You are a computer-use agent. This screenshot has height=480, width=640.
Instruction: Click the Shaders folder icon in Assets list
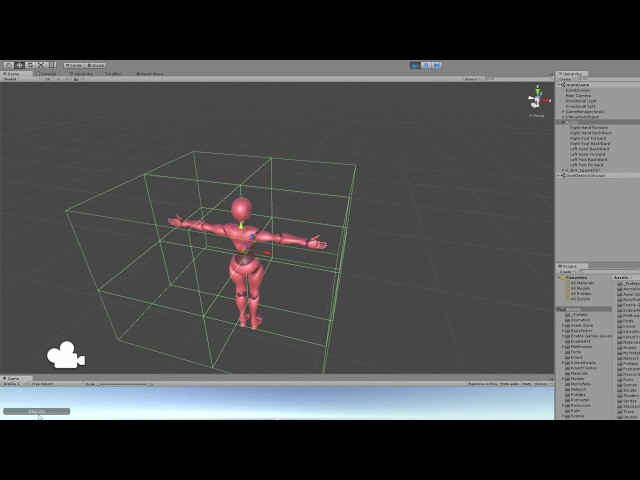(x=620, y=396)
